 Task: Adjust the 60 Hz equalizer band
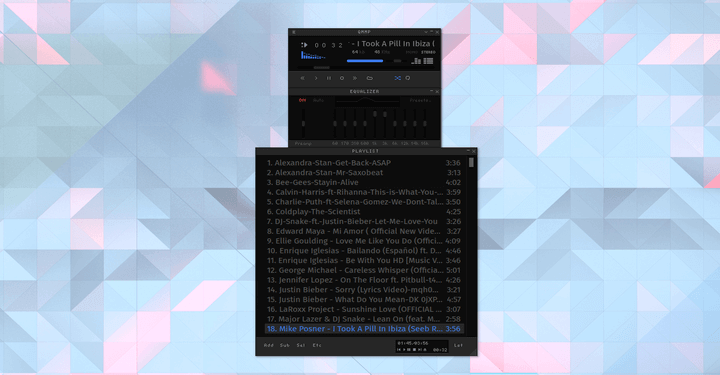tap(335, 123)
